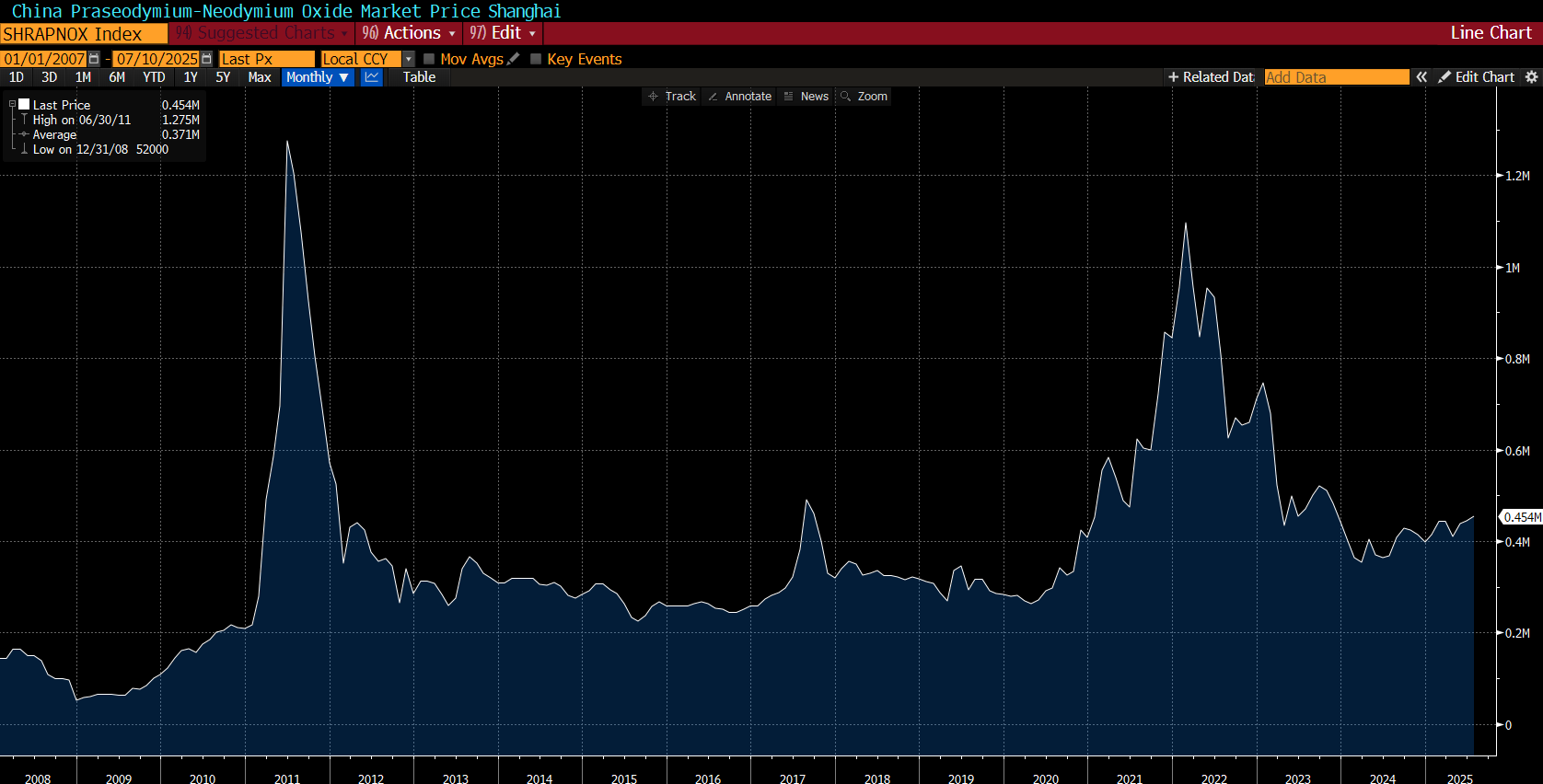Select the line chart view icon

[372, 77]
